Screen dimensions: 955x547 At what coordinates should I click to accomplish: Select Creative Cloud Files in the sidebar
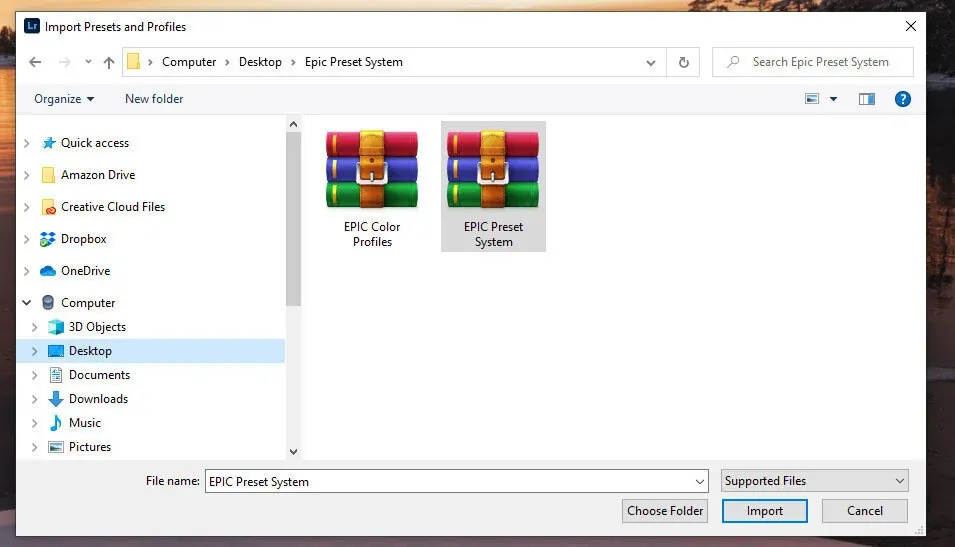pyautogui.click(x=113, y=207)
